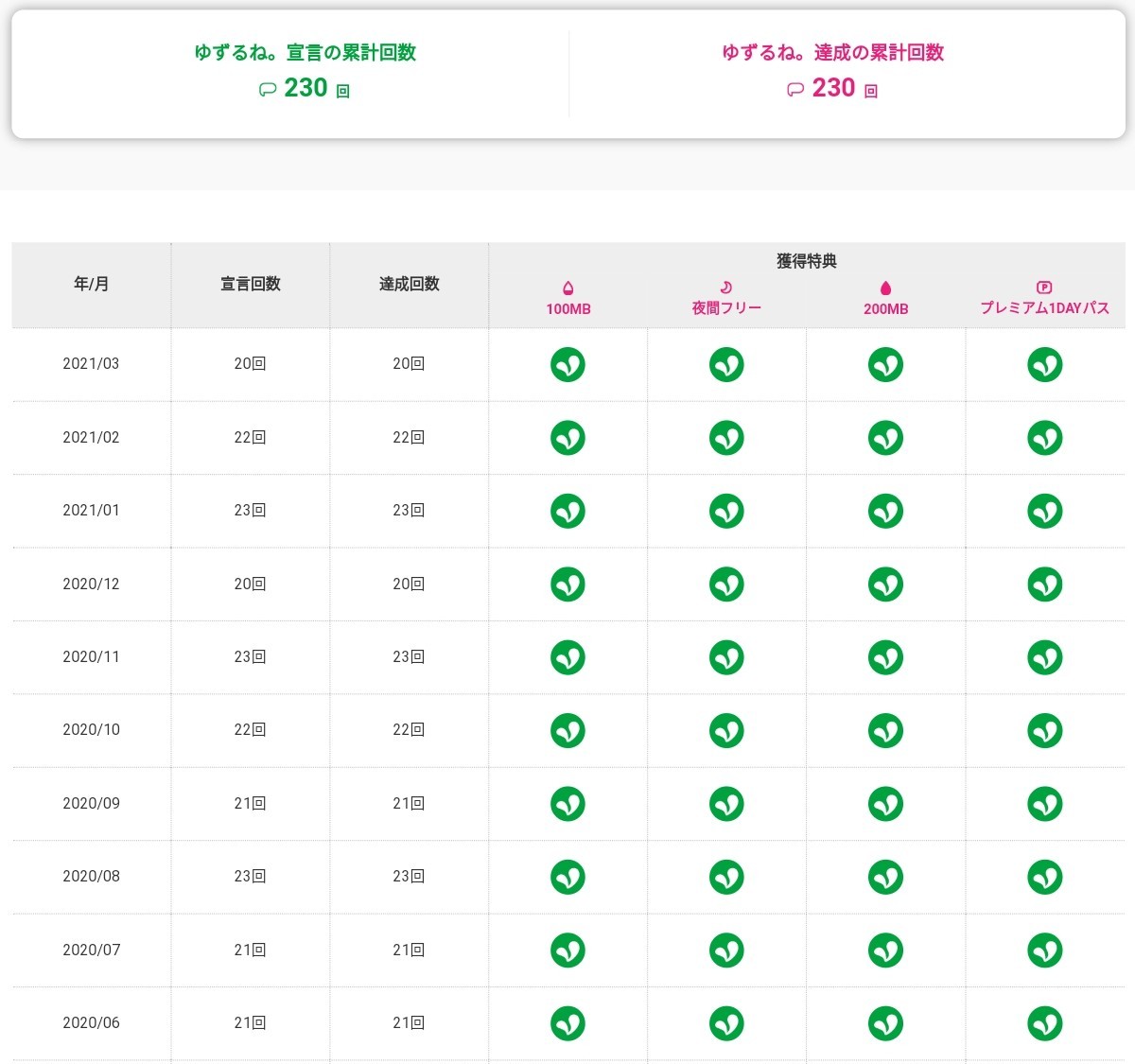Click the 夜間フリー moon header icon

pyautogui.click(x=726, y=288)
